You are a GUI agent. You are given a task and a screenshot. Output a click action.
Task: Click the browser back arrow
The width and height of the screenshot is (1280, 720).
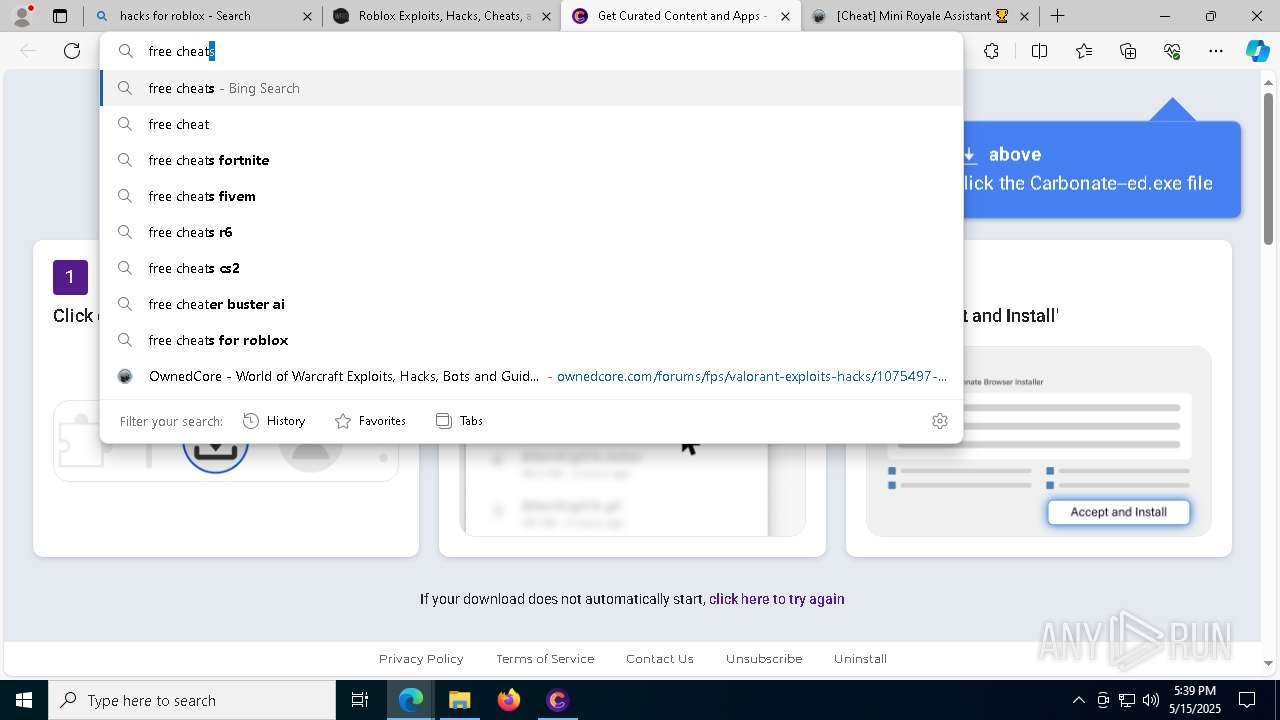tap(28, 51)
